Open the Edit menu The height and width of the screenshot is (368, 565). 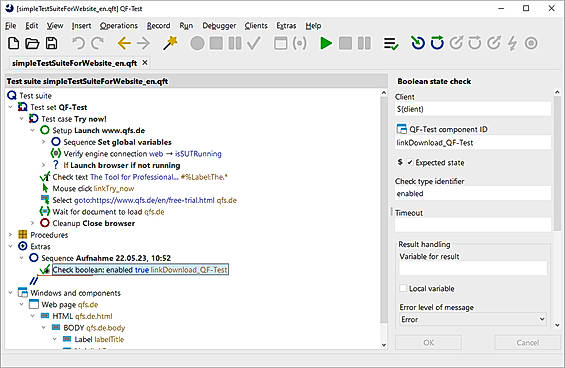click(x=32, y=26)
